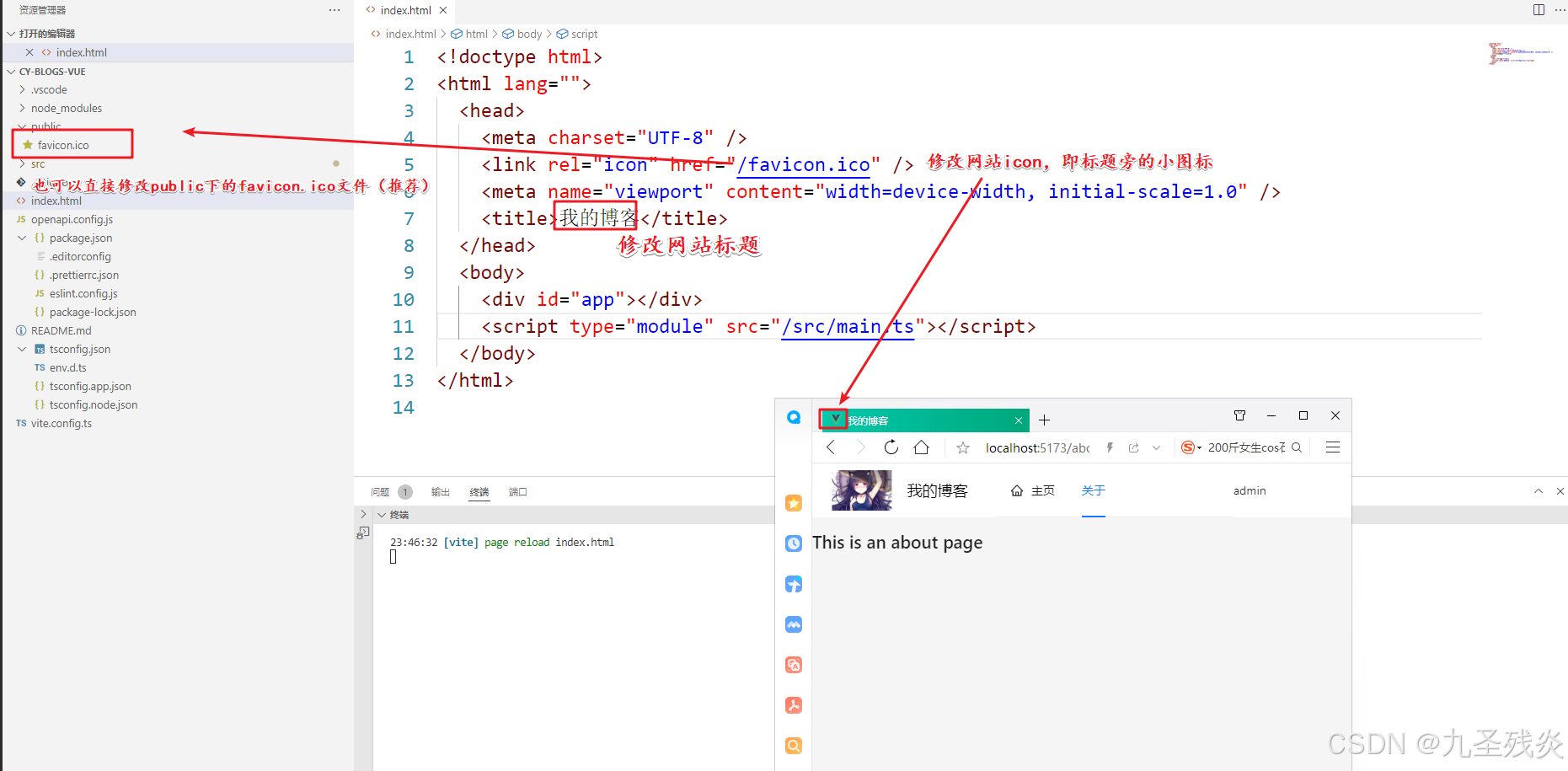Open the browser hamburger menu
The height and width of the screenshot is (771, 1568).
point(1333,447)
